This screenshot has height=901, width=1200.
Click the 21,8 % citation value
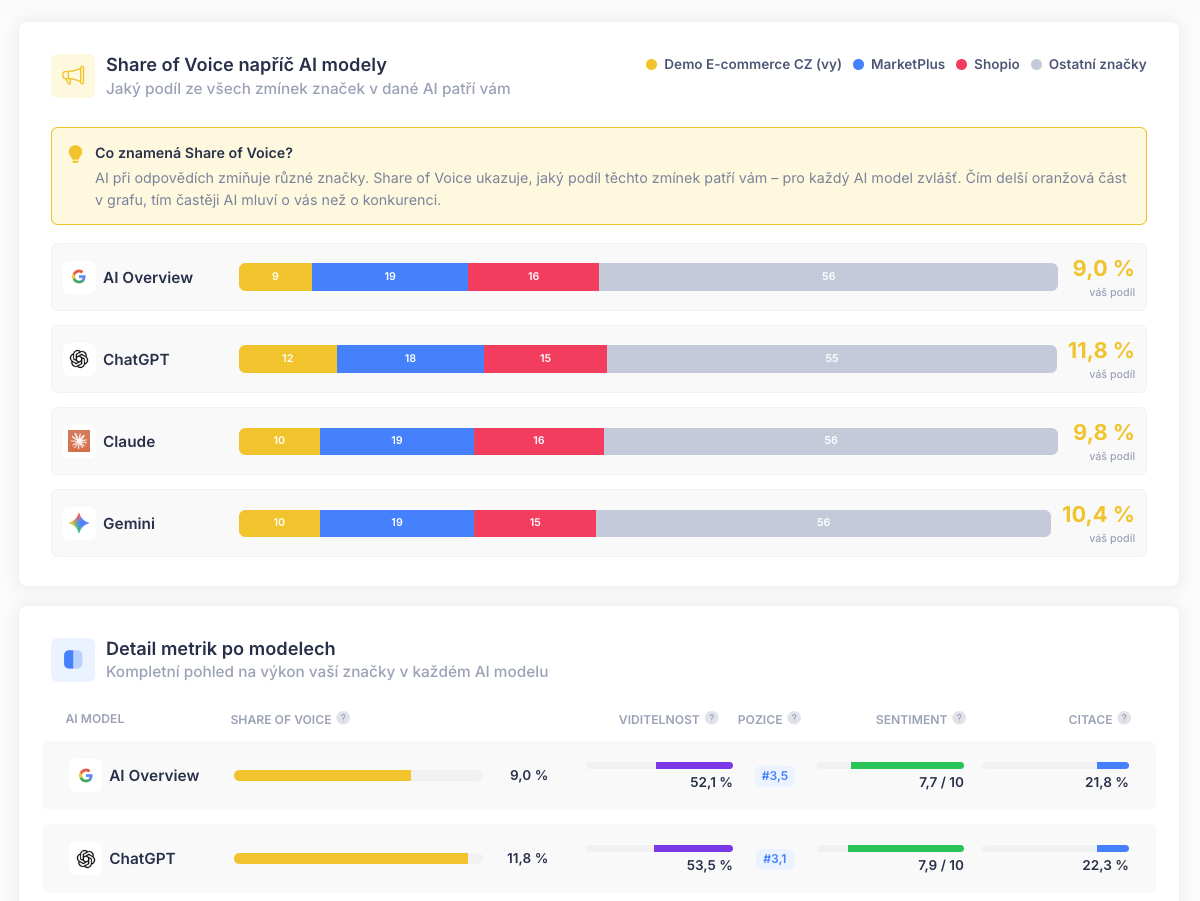point(1107,782)
